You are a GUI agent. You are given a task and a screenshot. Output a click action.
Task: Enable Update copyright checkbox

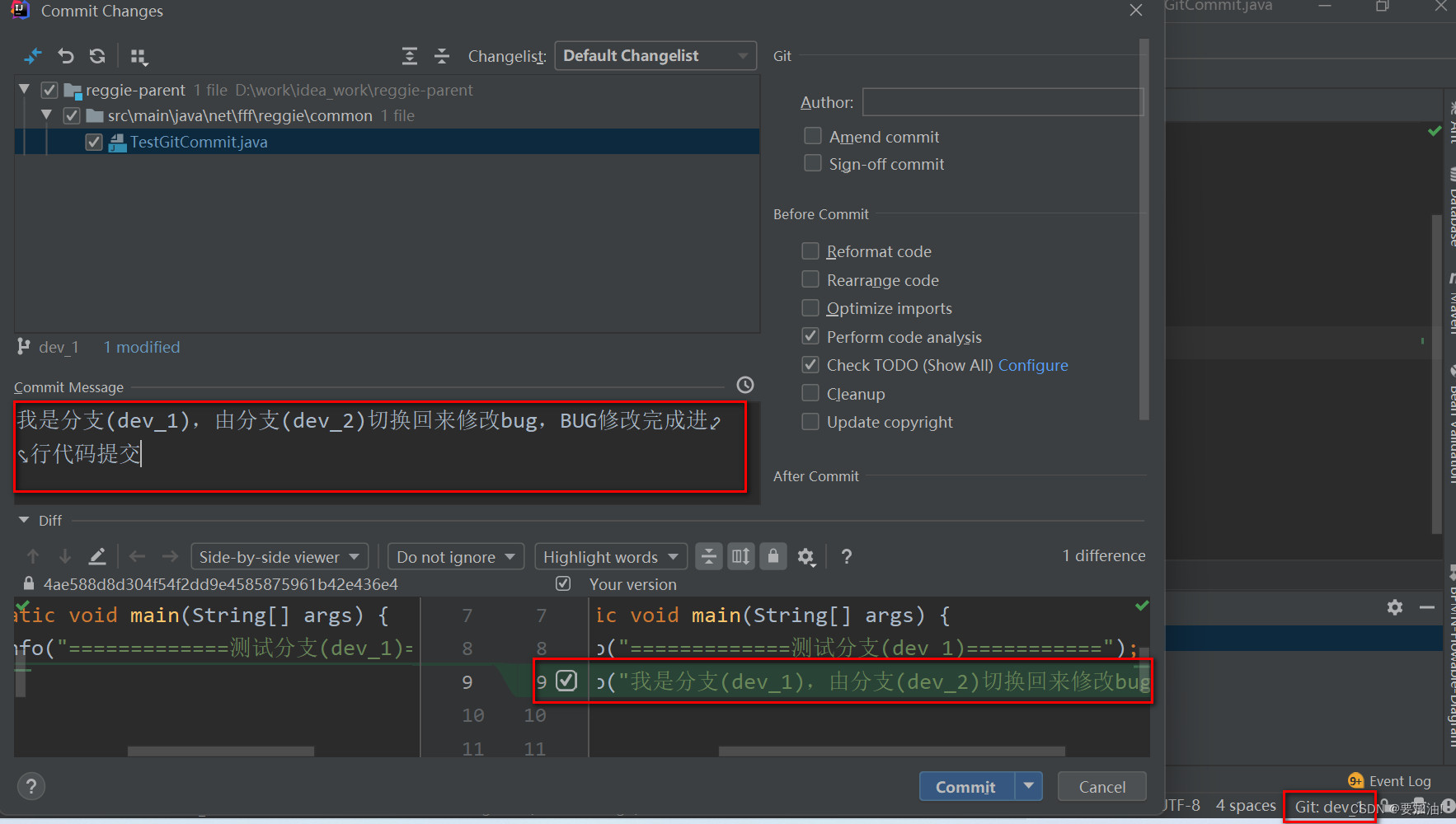click(810, 421)
